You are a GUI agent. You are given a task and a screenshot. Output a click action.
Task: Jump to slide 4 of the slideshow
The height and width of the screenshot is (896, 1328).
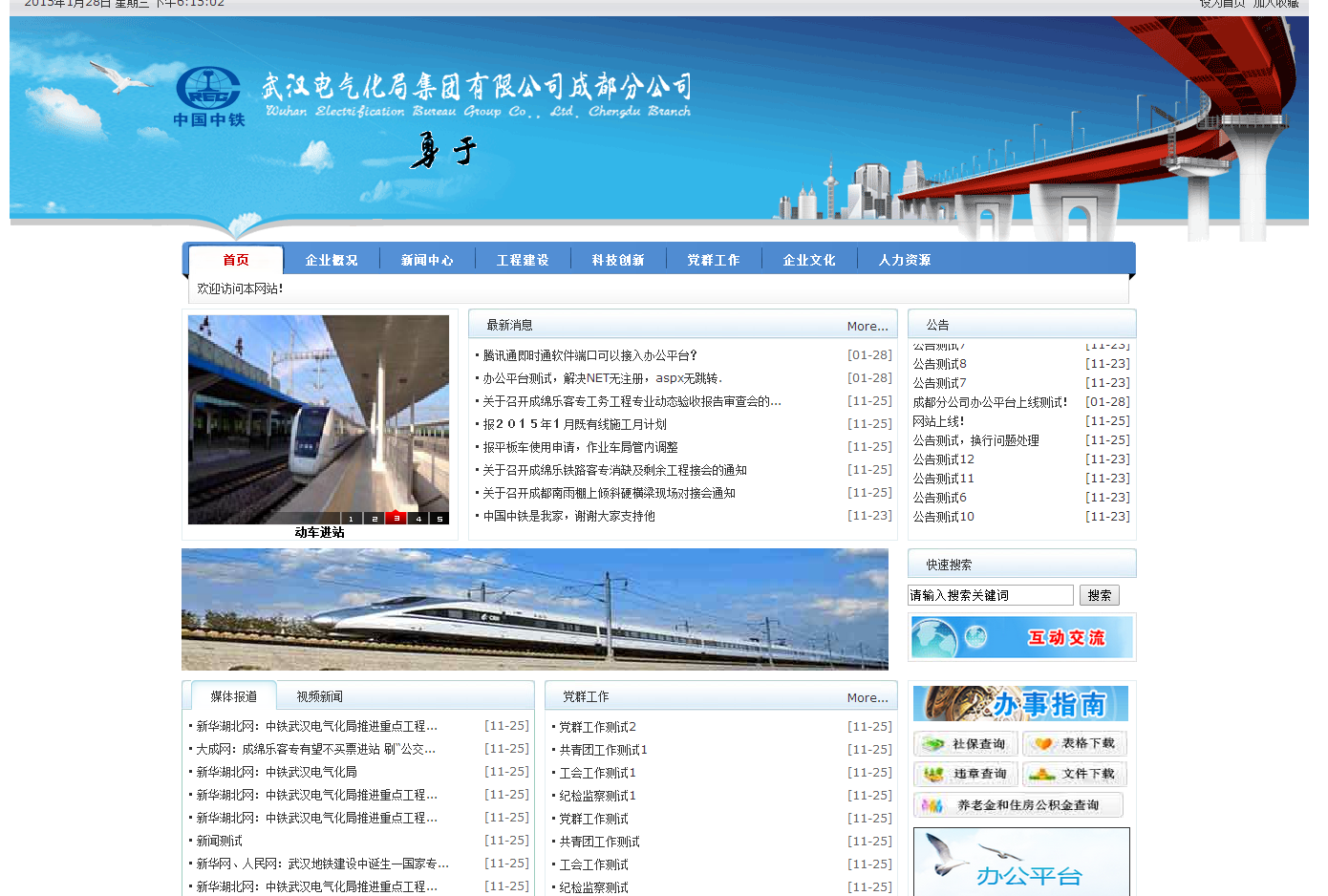[x=418, y=519]
